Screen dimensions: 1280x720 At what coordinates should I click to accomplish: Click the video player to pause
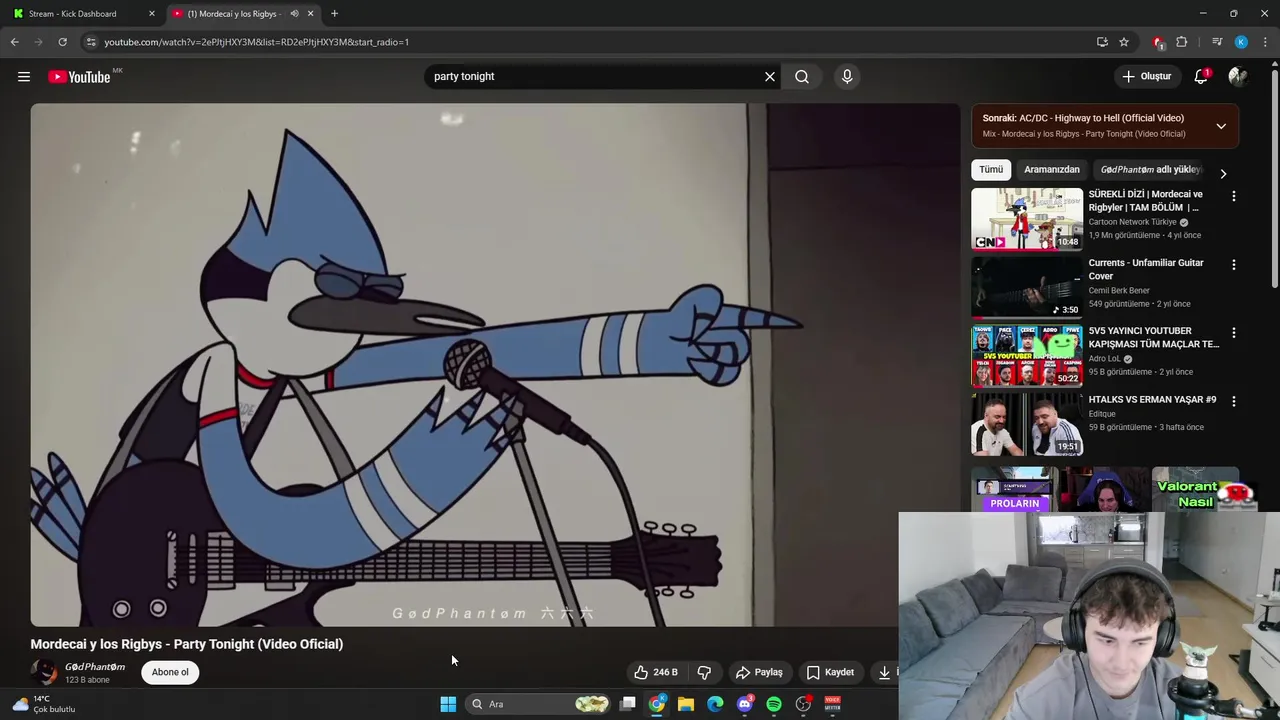tap(495, 365)
